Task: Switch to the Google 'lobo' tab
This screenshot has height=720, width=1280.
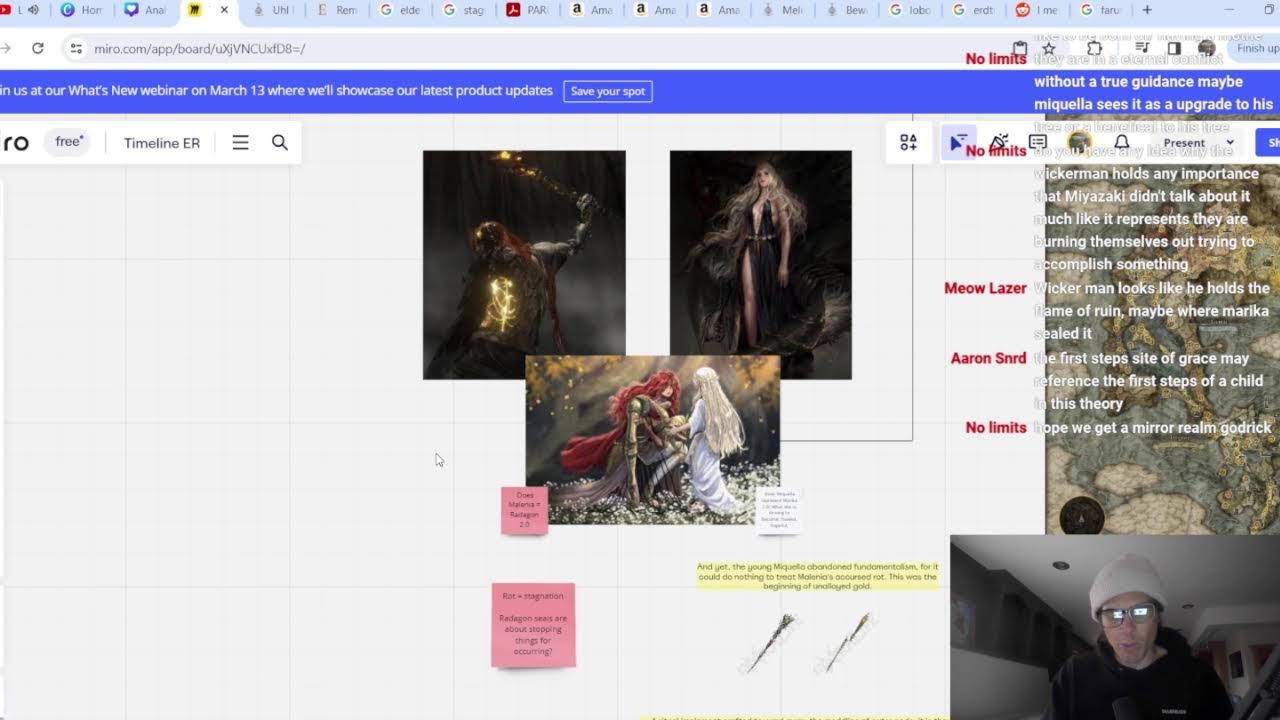Action: pyautogui.click(x=910, y=10)
